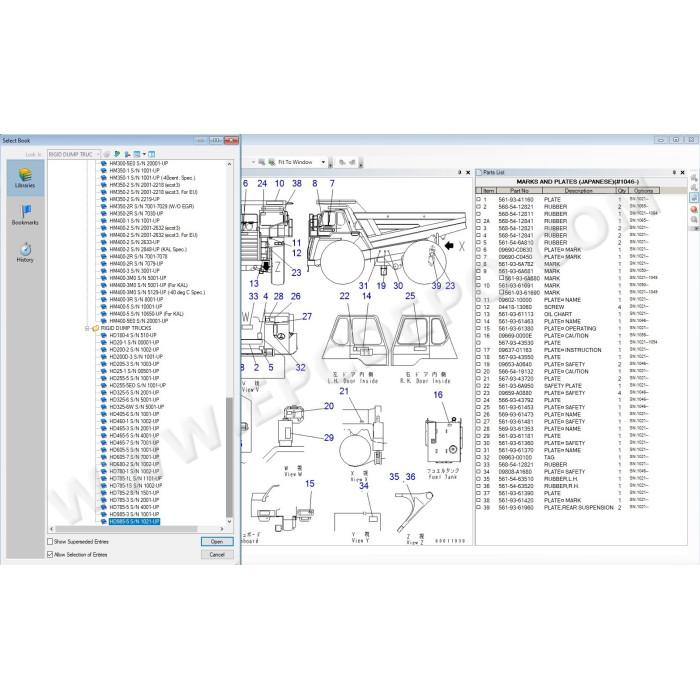Viewport: 700px width, 700px height.
Task: Open the Libraries pane in Select Book
Action: click(25, 178)
